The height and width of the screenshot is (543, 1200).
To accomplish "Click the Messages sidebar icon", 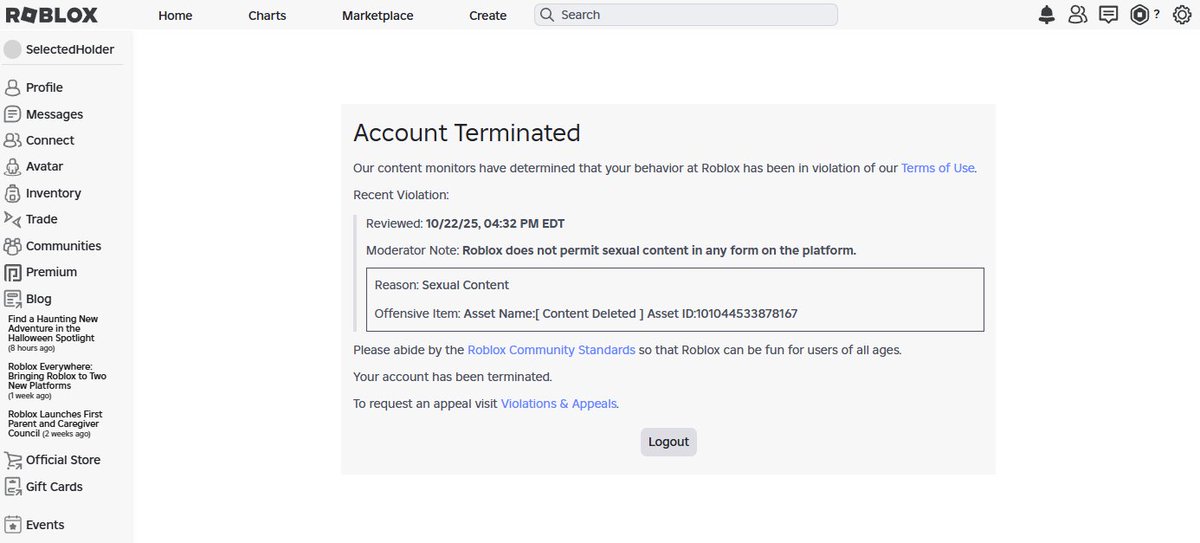I will tap(13, 114).
